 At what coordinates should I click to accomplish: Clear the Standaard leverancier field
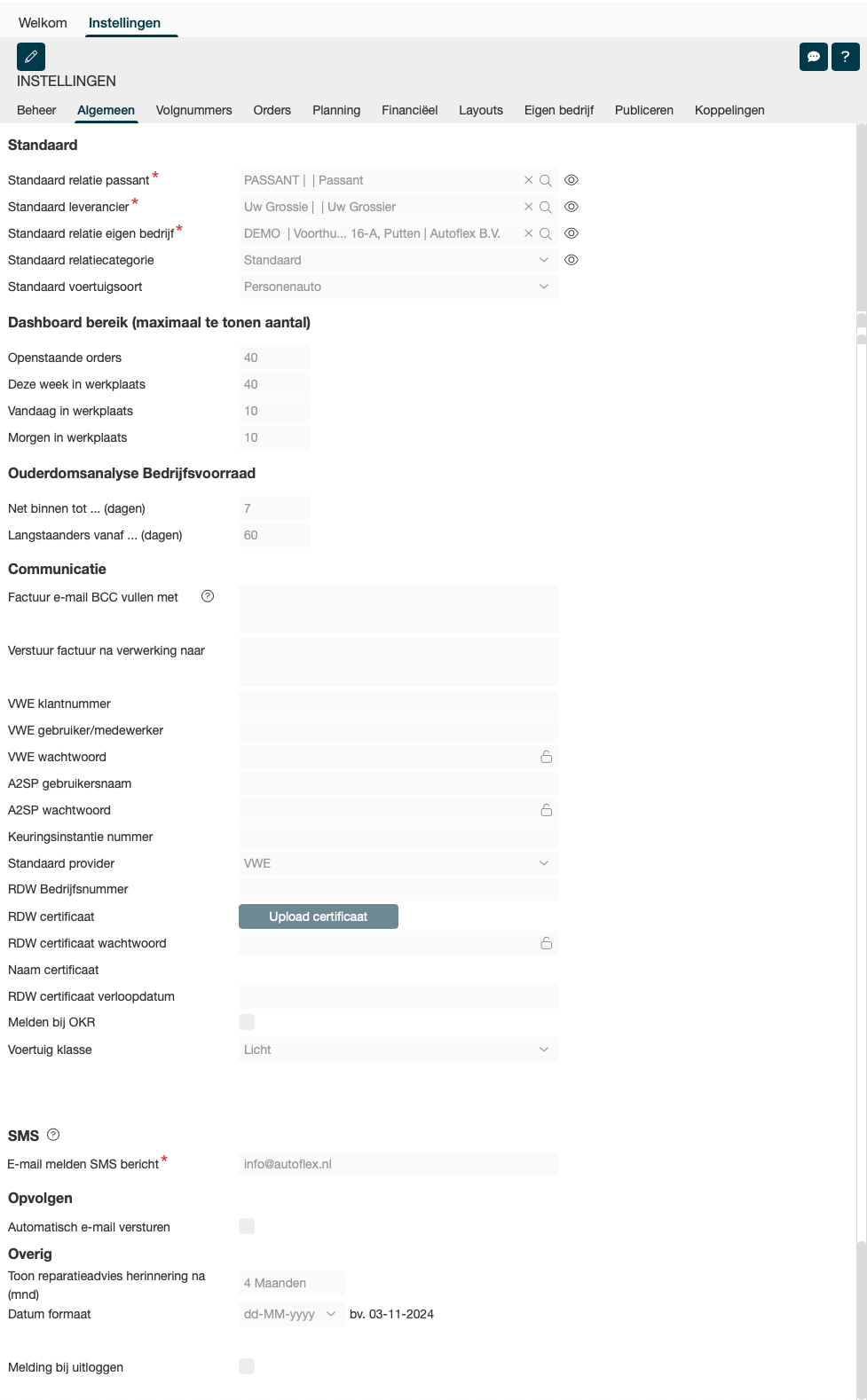pos(529,207)
